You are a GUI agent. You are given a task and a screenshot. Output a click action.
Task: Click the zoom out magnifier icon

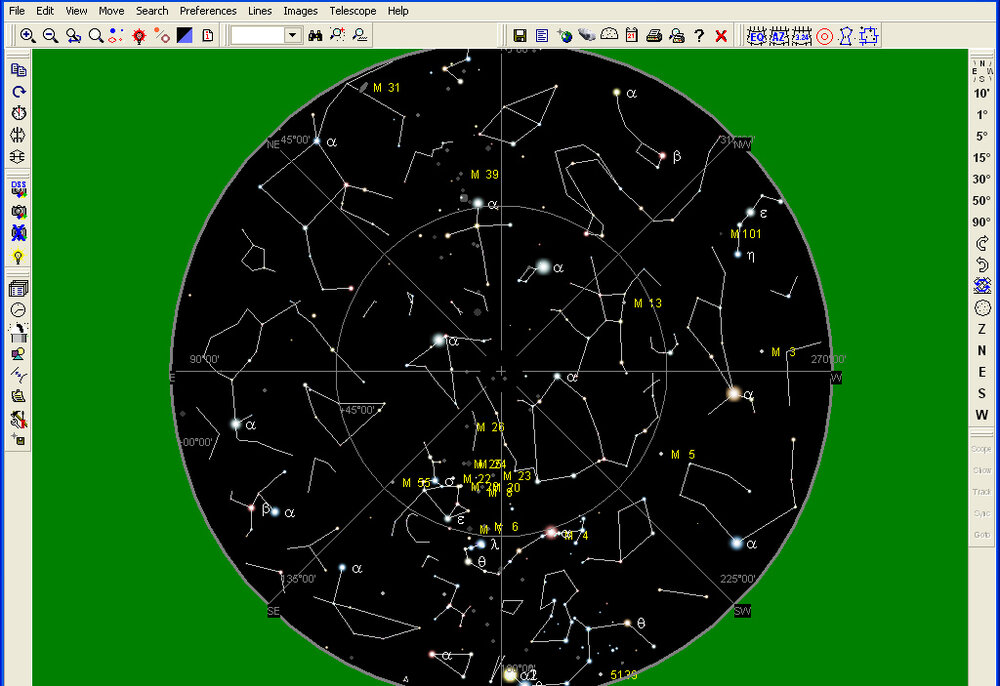click(x=50, y=35)
